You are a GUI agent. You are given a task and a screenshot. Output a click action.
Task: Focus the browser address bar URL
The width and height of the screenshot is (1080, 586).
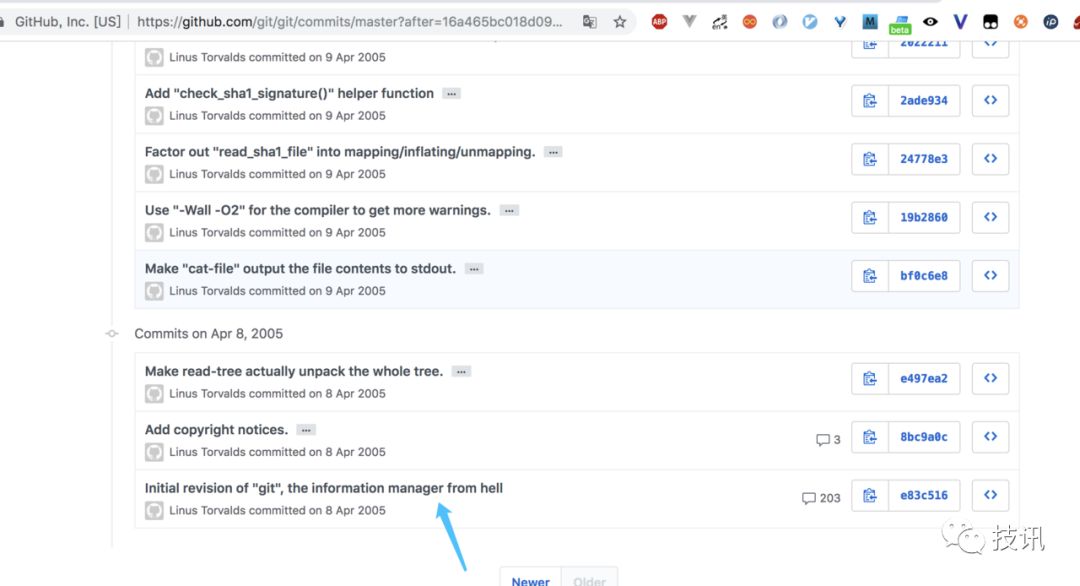[x=349, y=22]
